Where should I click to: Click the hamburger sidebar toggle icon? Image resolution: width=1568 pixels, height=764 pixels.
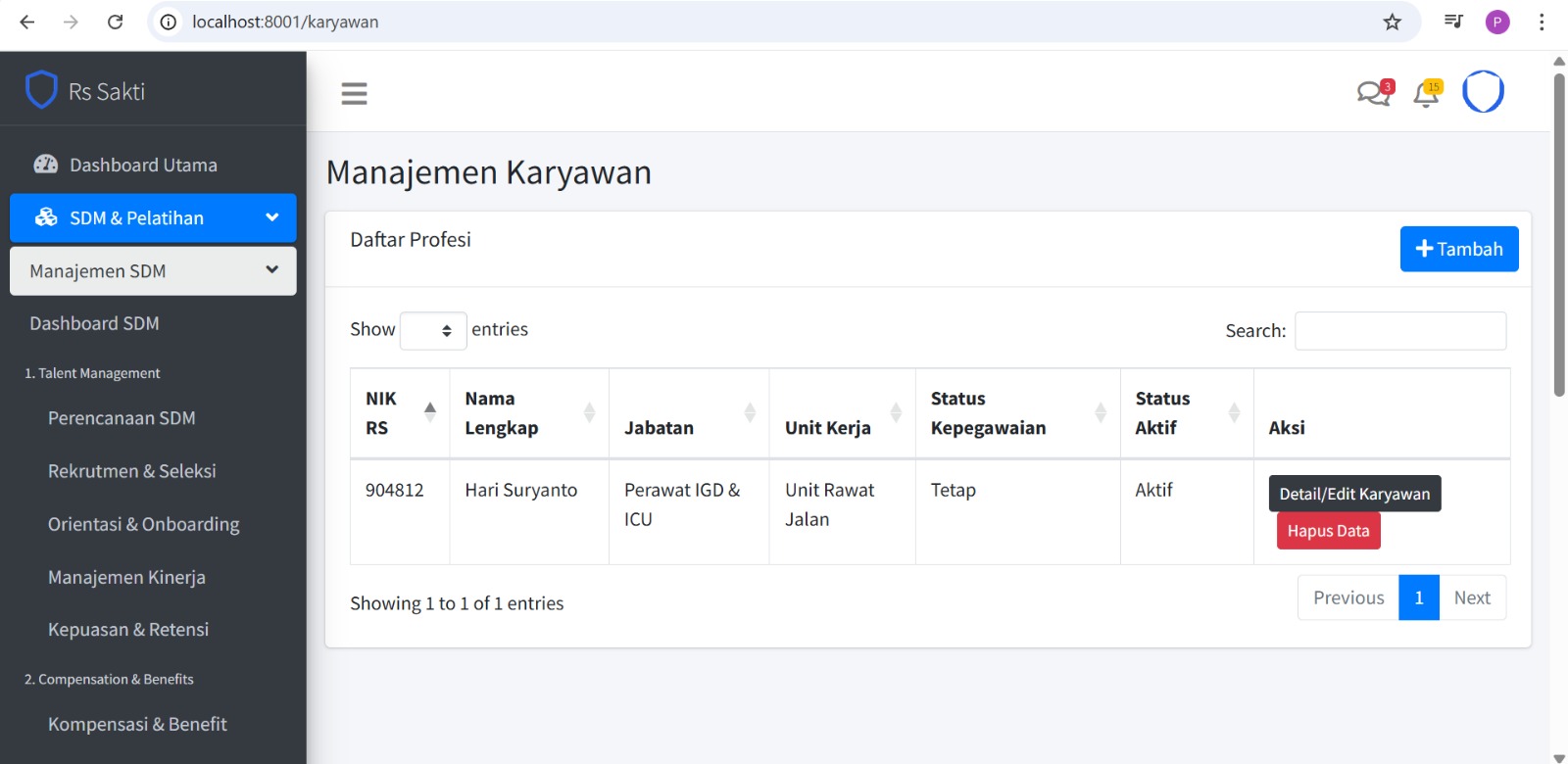pyautogui.click(x=354, y=93)
